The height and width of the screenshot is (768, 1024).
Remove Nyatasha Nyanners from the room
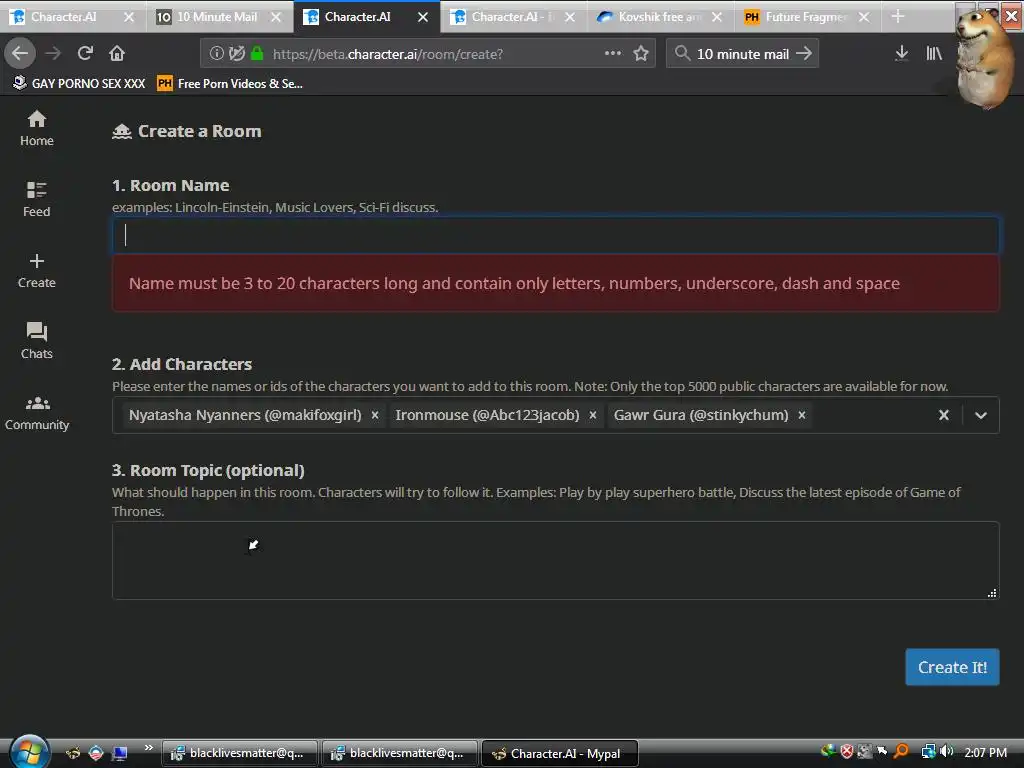[375, 415]
